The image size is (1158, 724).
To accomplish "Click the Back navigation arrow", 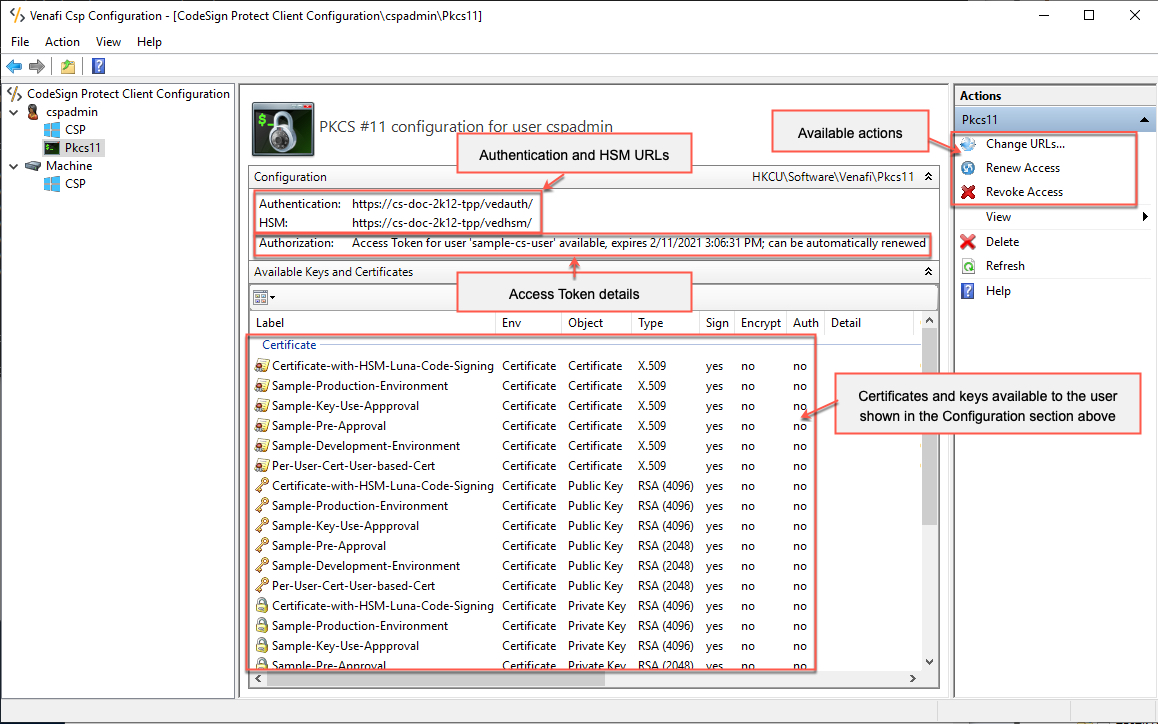I will [x=14, y=66].
